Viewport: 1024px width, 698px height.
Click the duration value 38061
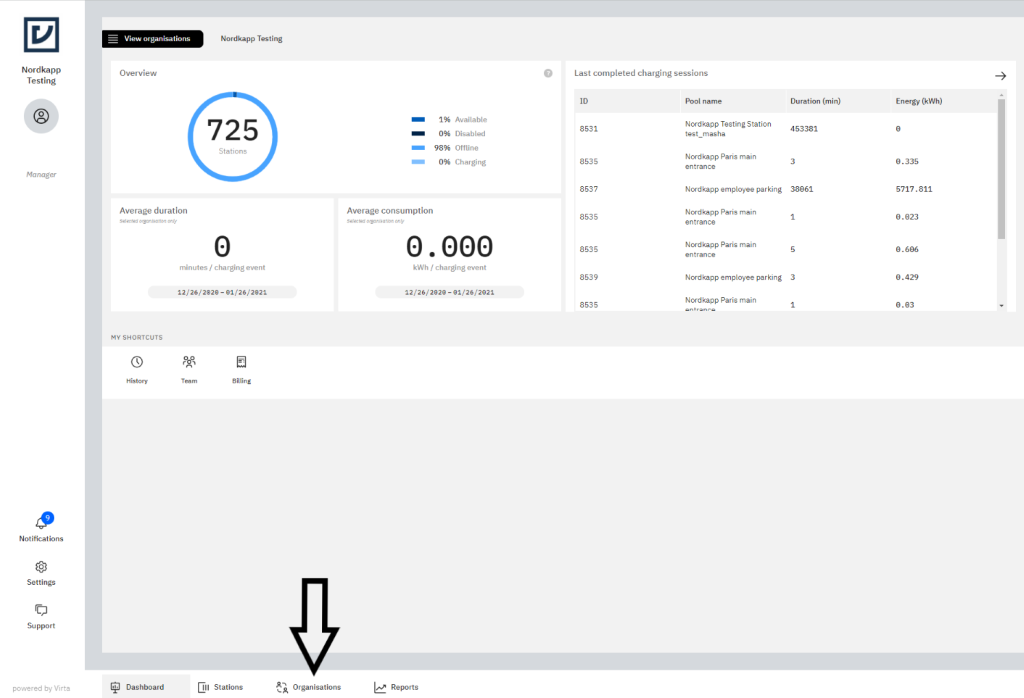pos(801,189)
